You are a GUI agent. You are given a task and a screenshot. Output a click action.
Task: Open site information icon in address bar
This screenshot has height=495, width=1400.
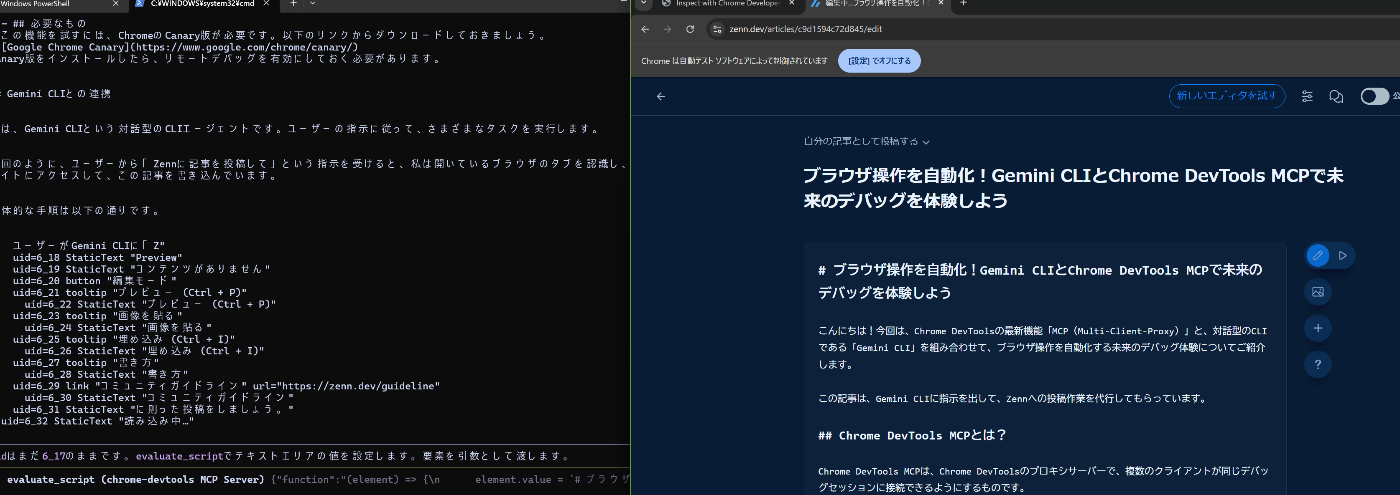pyautogui.click(x=717, y=29)
